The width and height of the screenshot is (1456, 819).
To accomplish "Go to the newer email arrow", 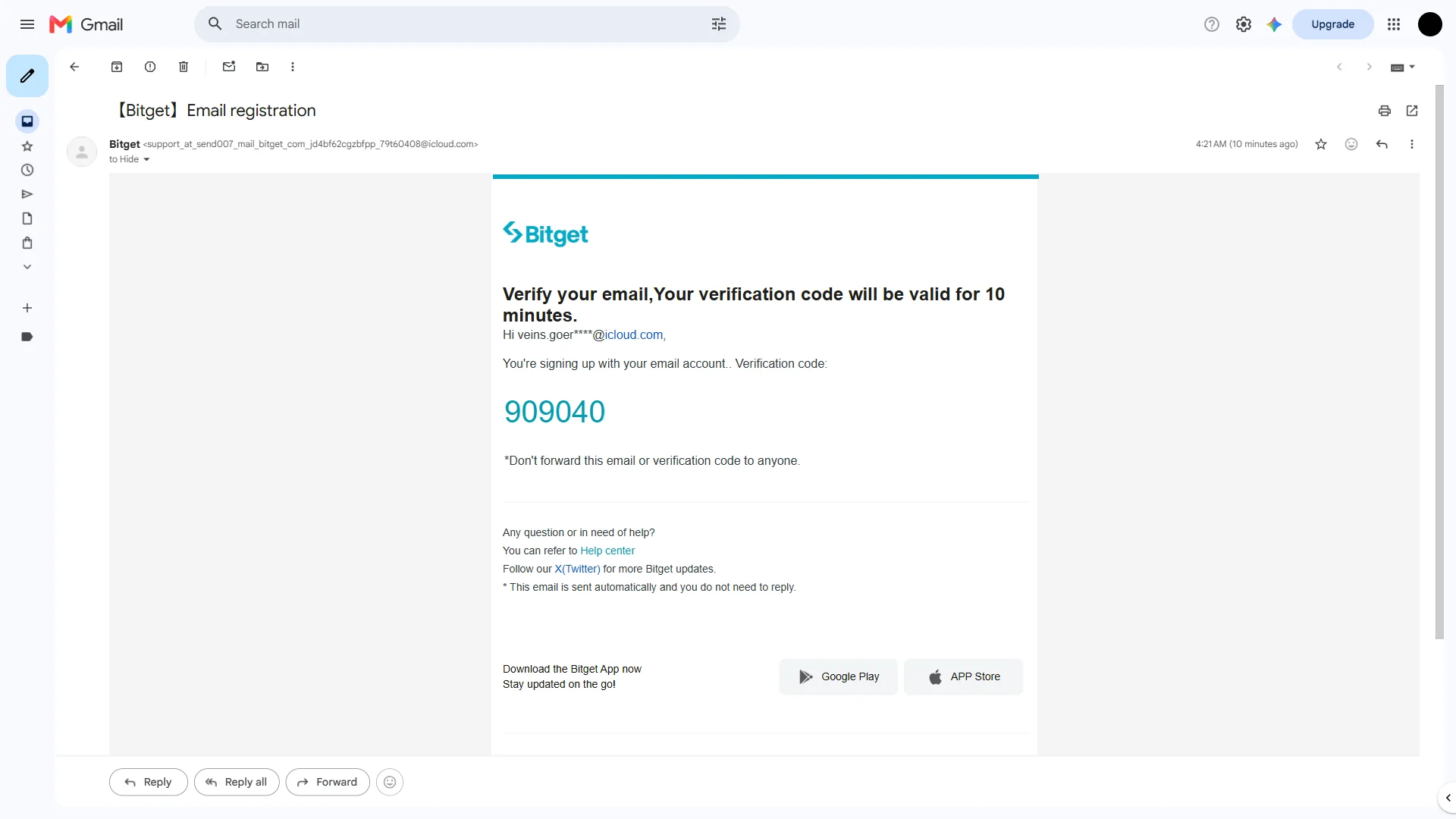I will point(1339,67).
